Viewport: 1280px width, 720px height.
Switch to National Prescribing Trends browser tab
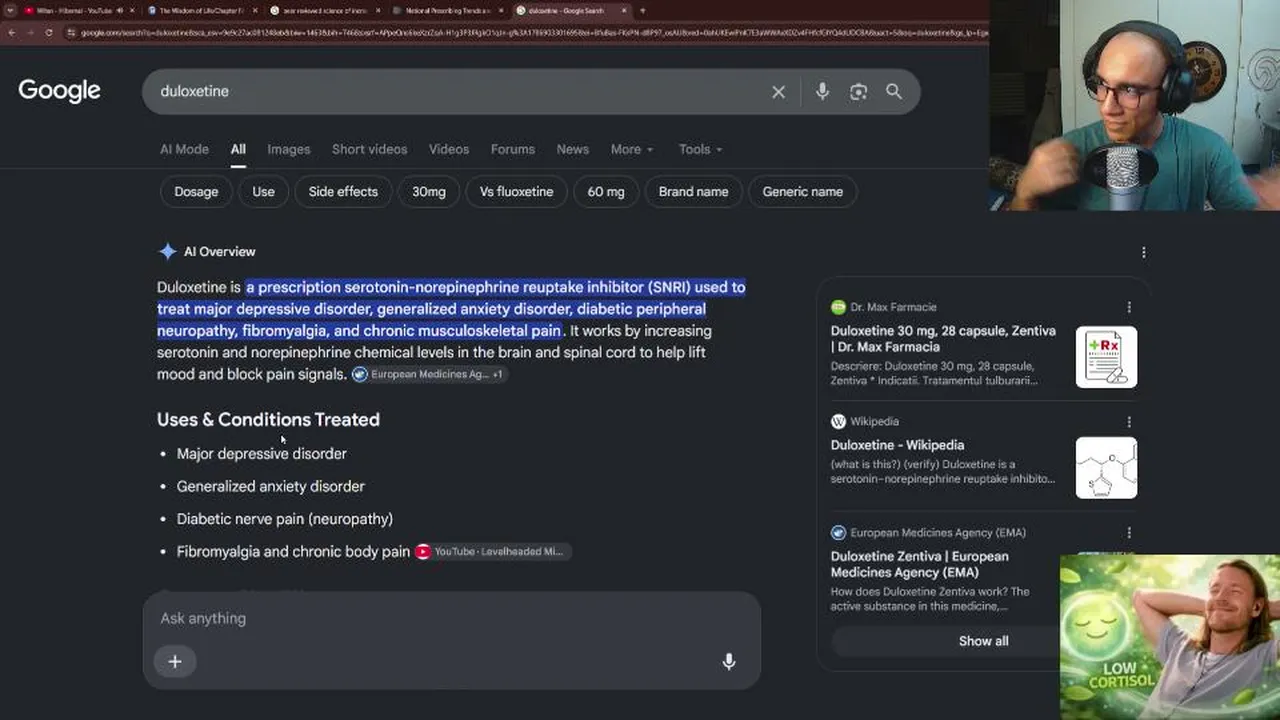[x=446, y=11]
